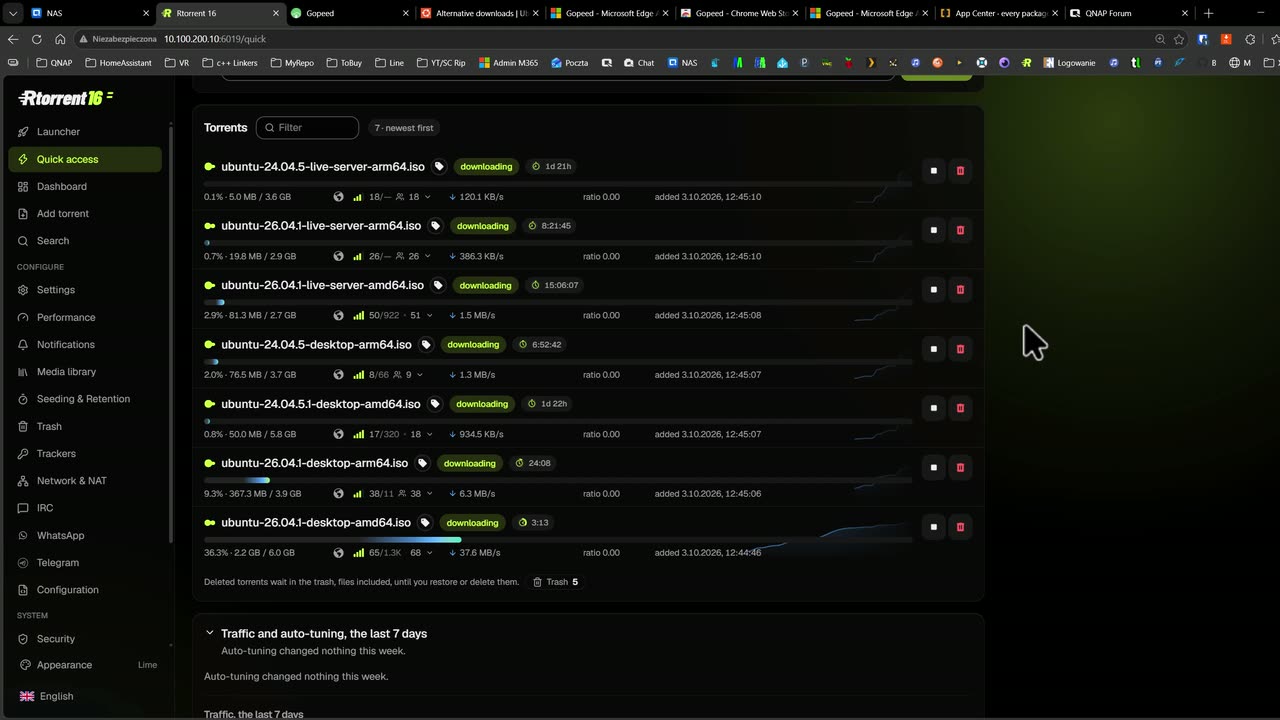The height and width of the screenshot is (720, 1280).
Task: Stop the ubuntu-24.04.5-desktop-arm64.iso torrent
Action: [934, 349]
